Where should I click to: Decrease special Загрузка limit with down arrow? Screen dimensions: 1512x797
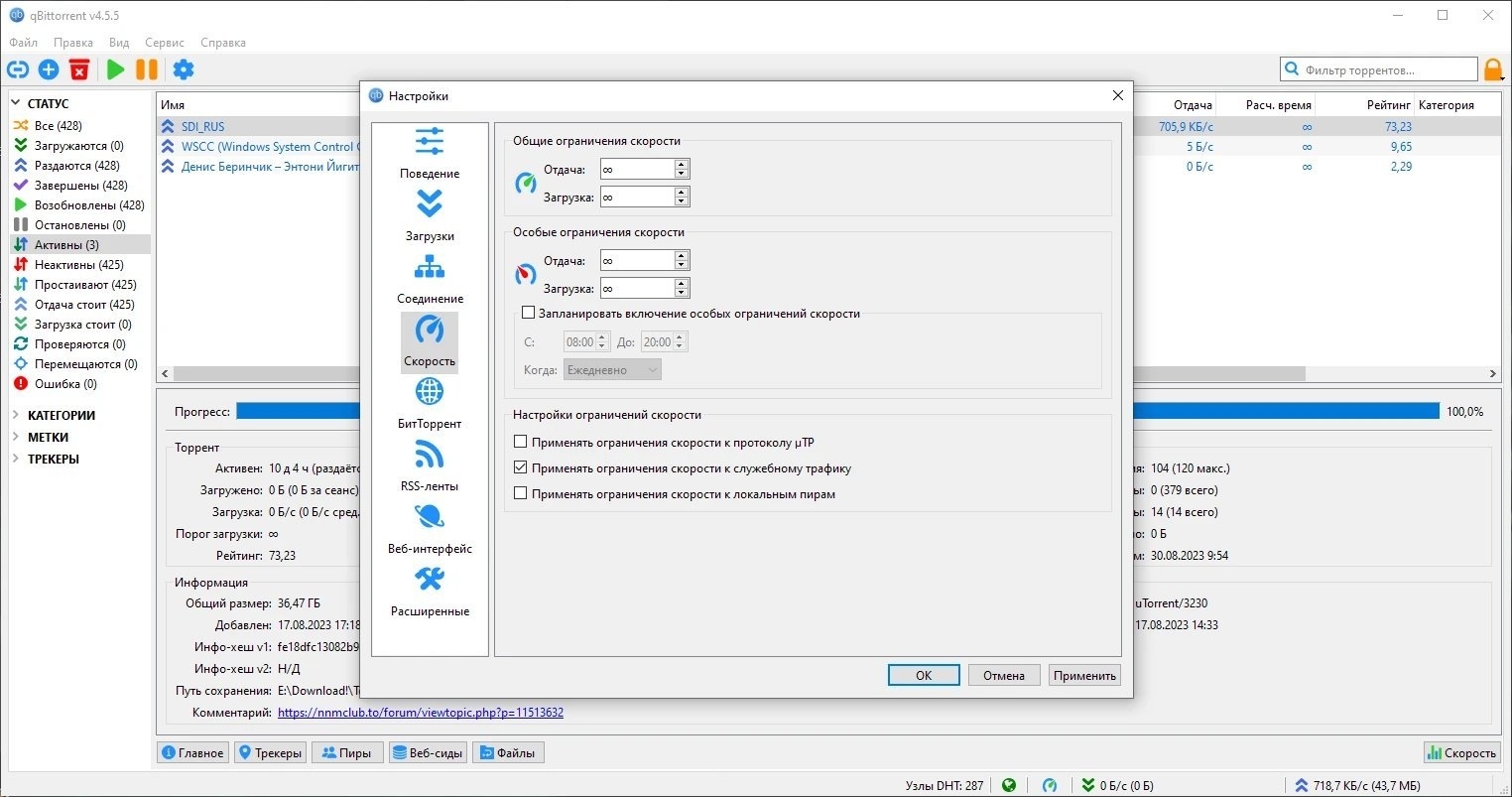(681, 294)
